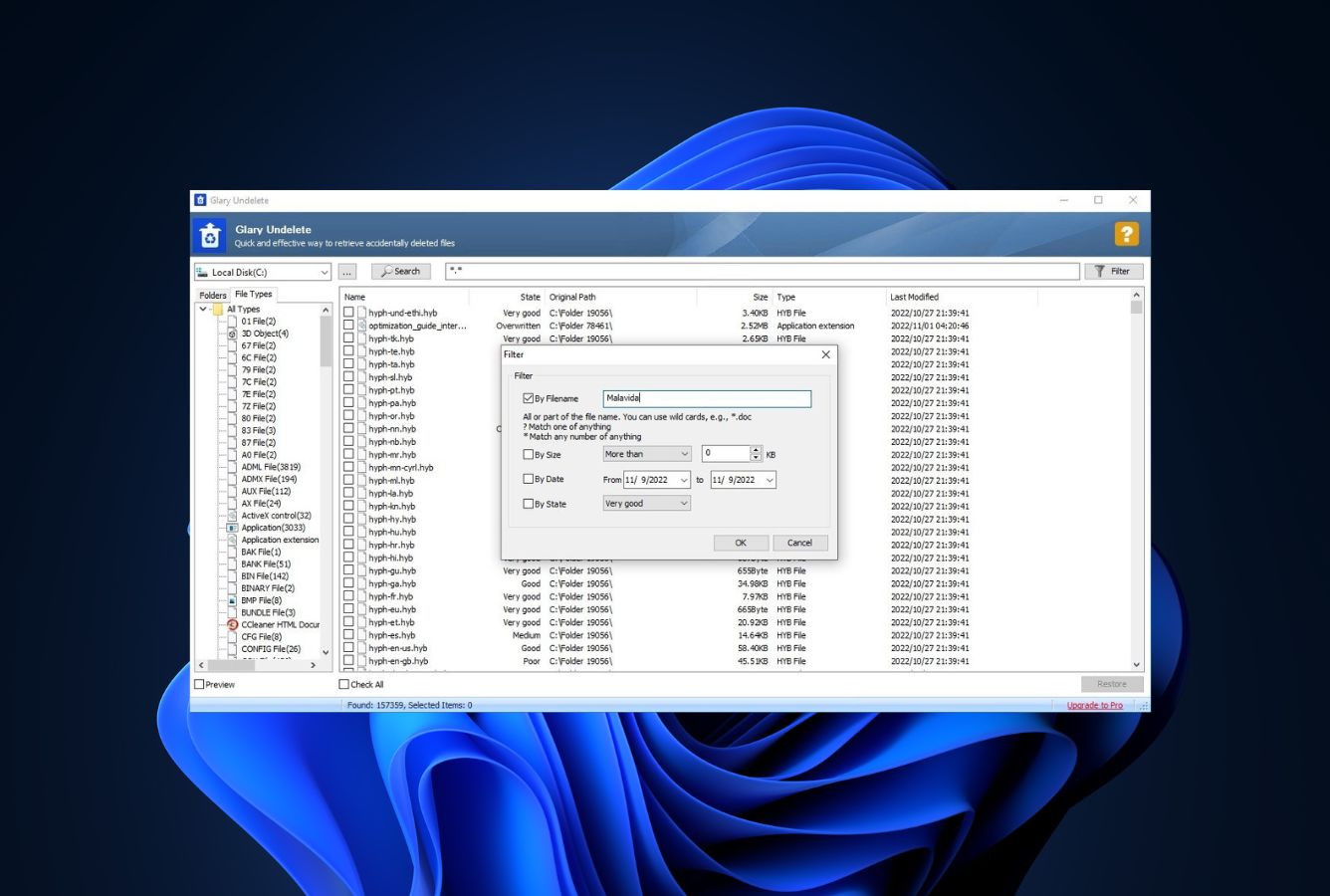Select the BANK File(51) tree item
Image resolution: width=1330 pixels, height=896 pixels.
pyautogui.click(x=266, y=564)
